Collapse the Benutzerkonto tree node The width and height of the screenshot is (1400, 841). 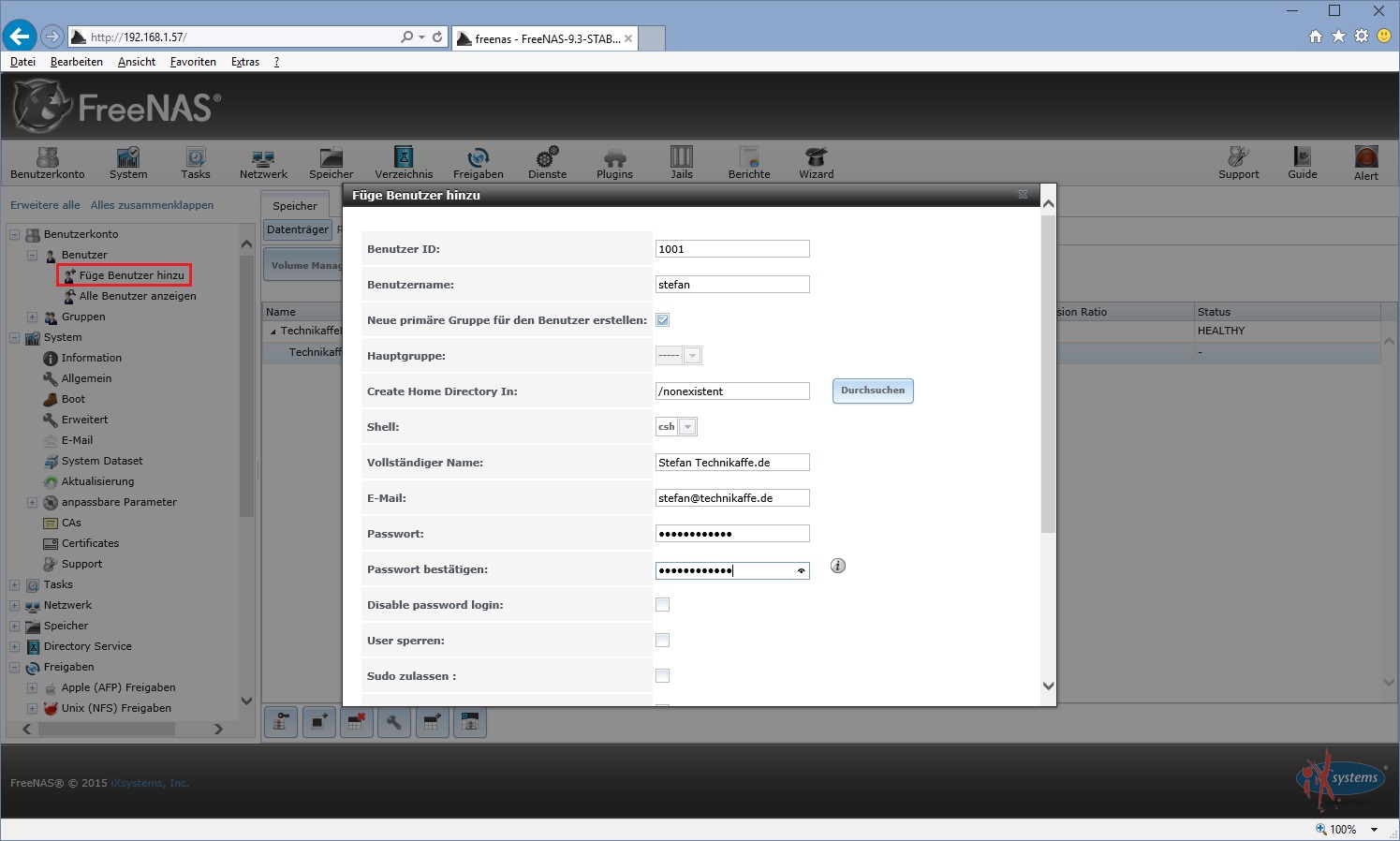(14, 234)
